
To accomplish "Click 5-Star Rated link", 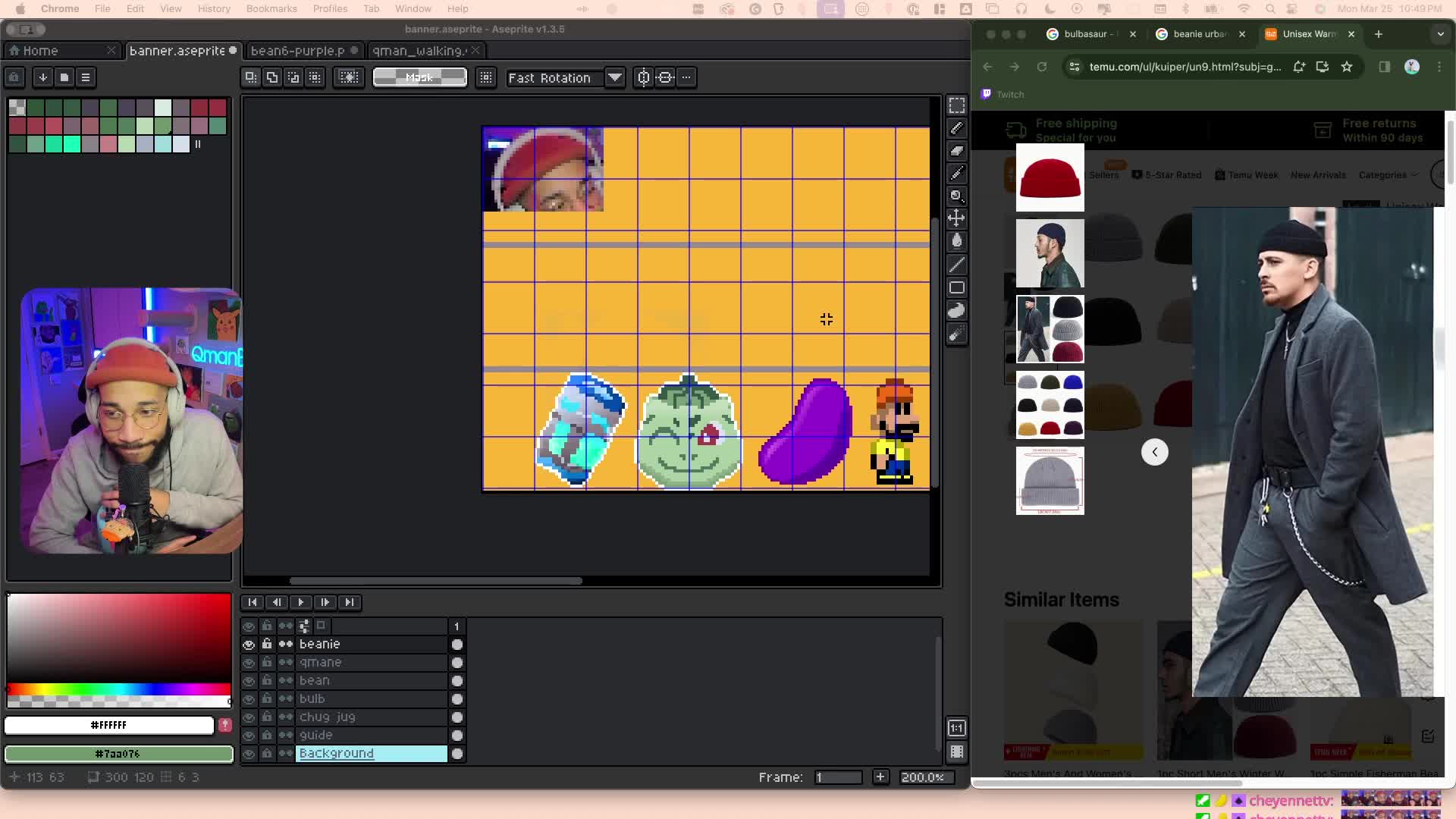I will click(x=1166, y=175).
